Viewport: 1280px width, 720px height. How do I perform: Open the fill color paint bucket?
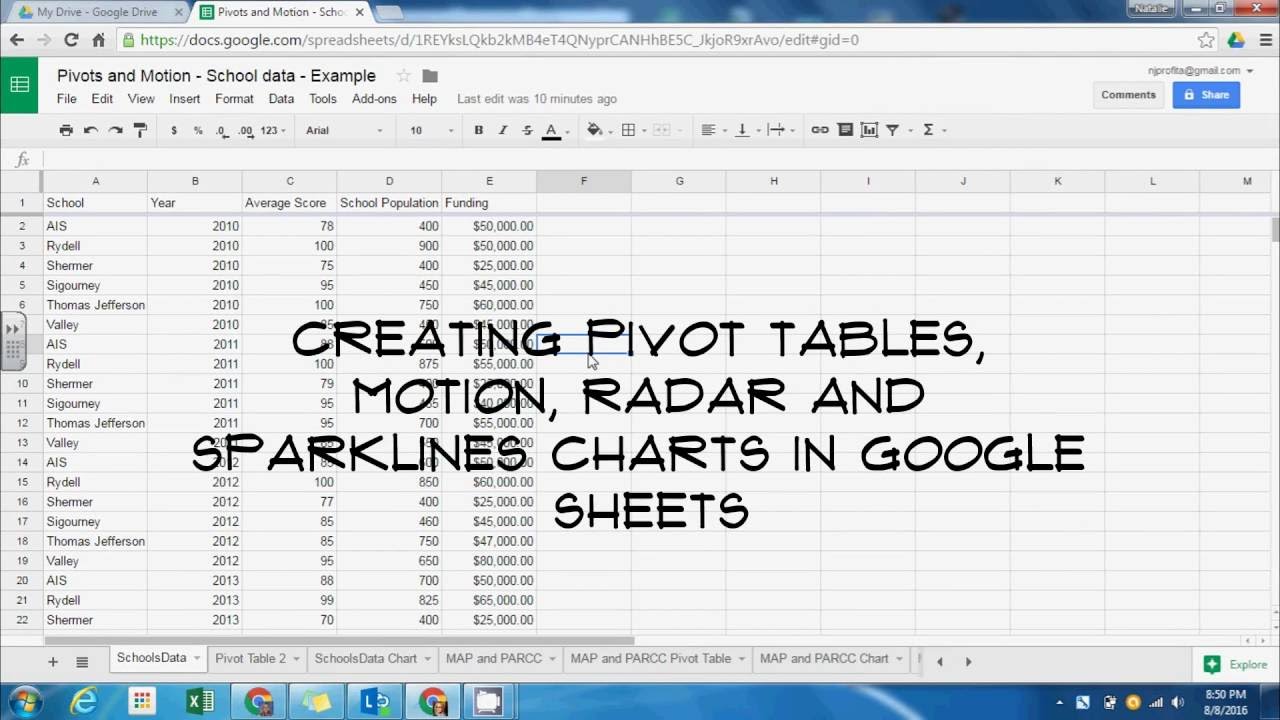[x=595, y=130]
